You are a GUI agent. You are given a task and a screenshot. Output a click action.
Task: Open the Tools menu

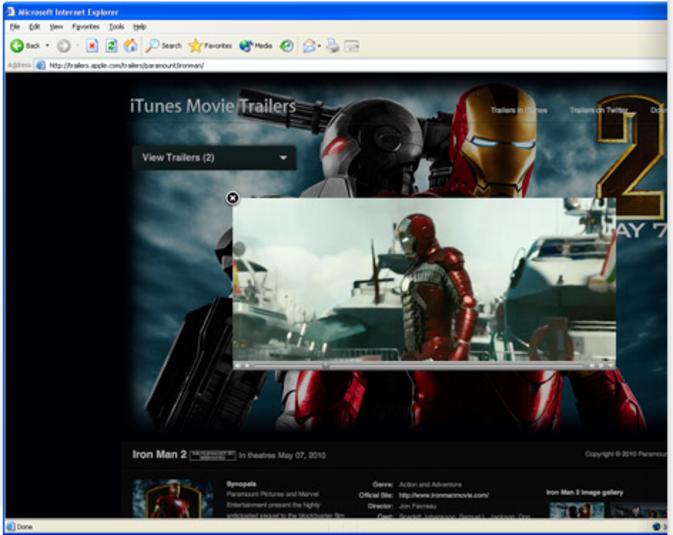coord(116,27)
